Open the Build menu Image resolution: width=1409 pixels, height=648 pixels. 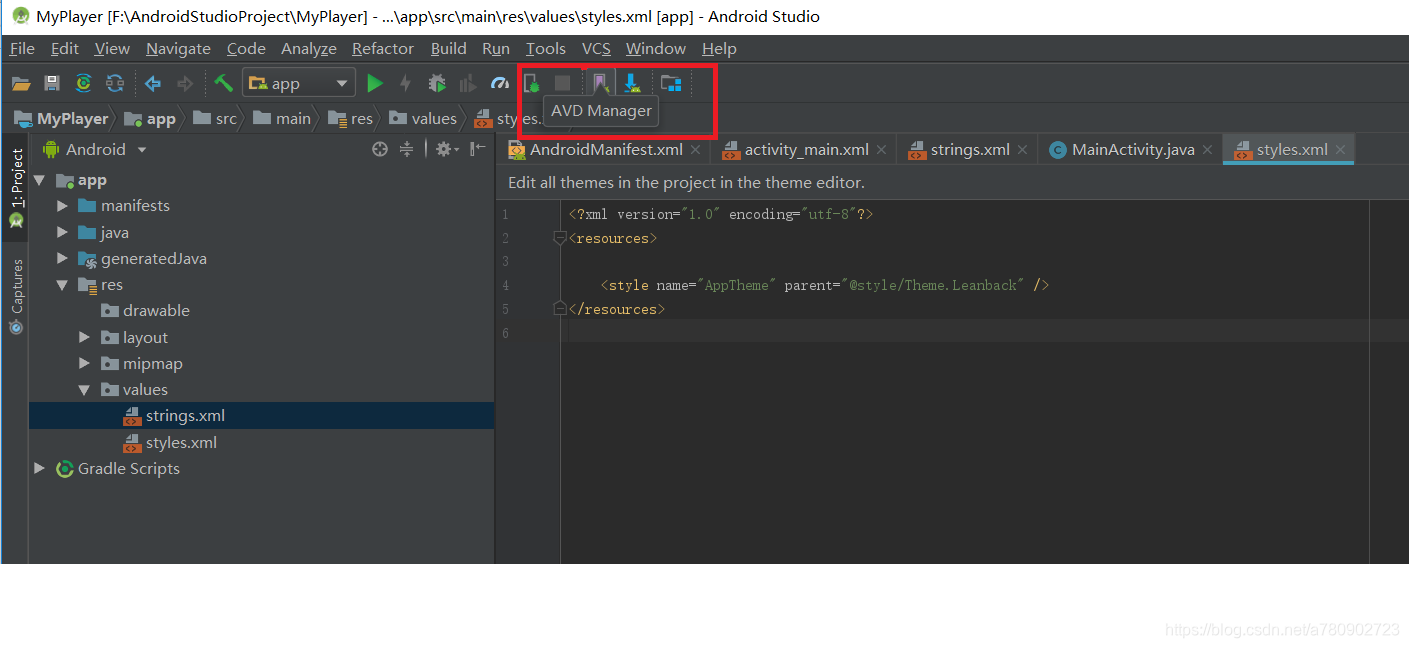point(449,48)
